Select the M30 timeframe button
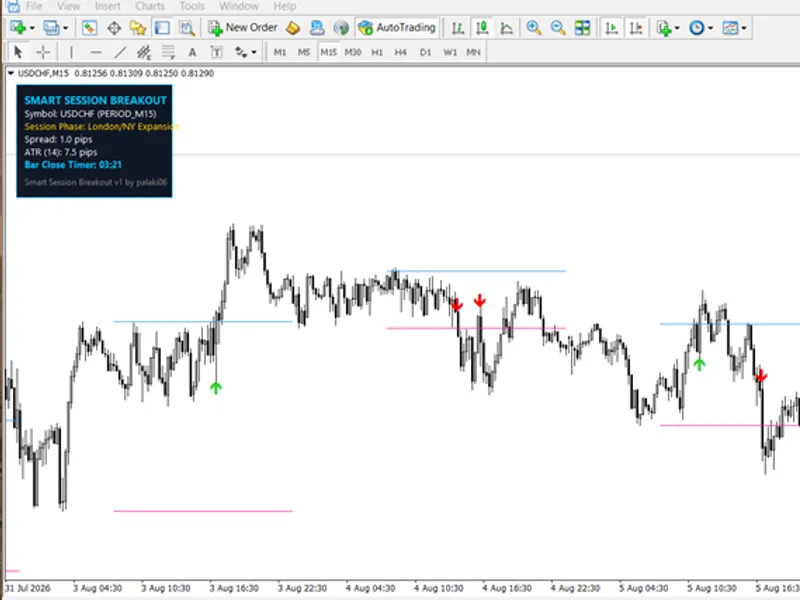The height and width of the screenshot is (600, 800). coord(353,52)
